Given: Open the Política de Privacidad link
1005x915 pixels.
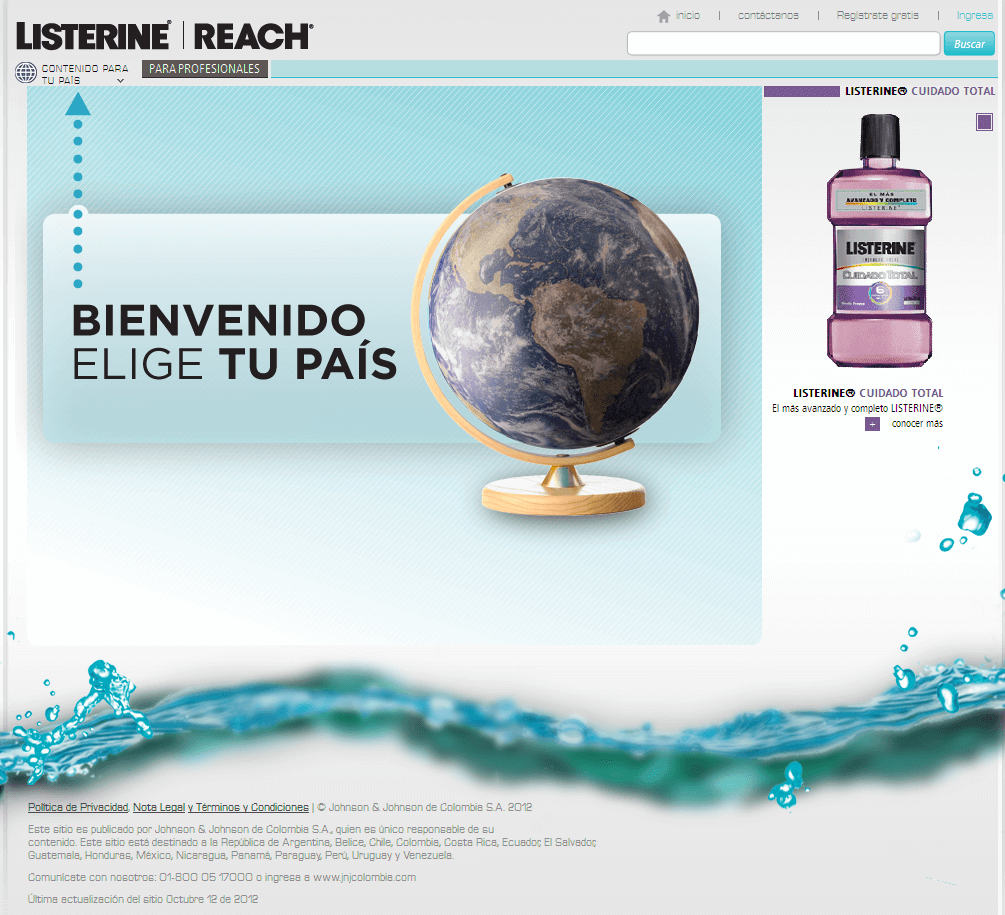Looking at the screenshot, I should [78, 807].
